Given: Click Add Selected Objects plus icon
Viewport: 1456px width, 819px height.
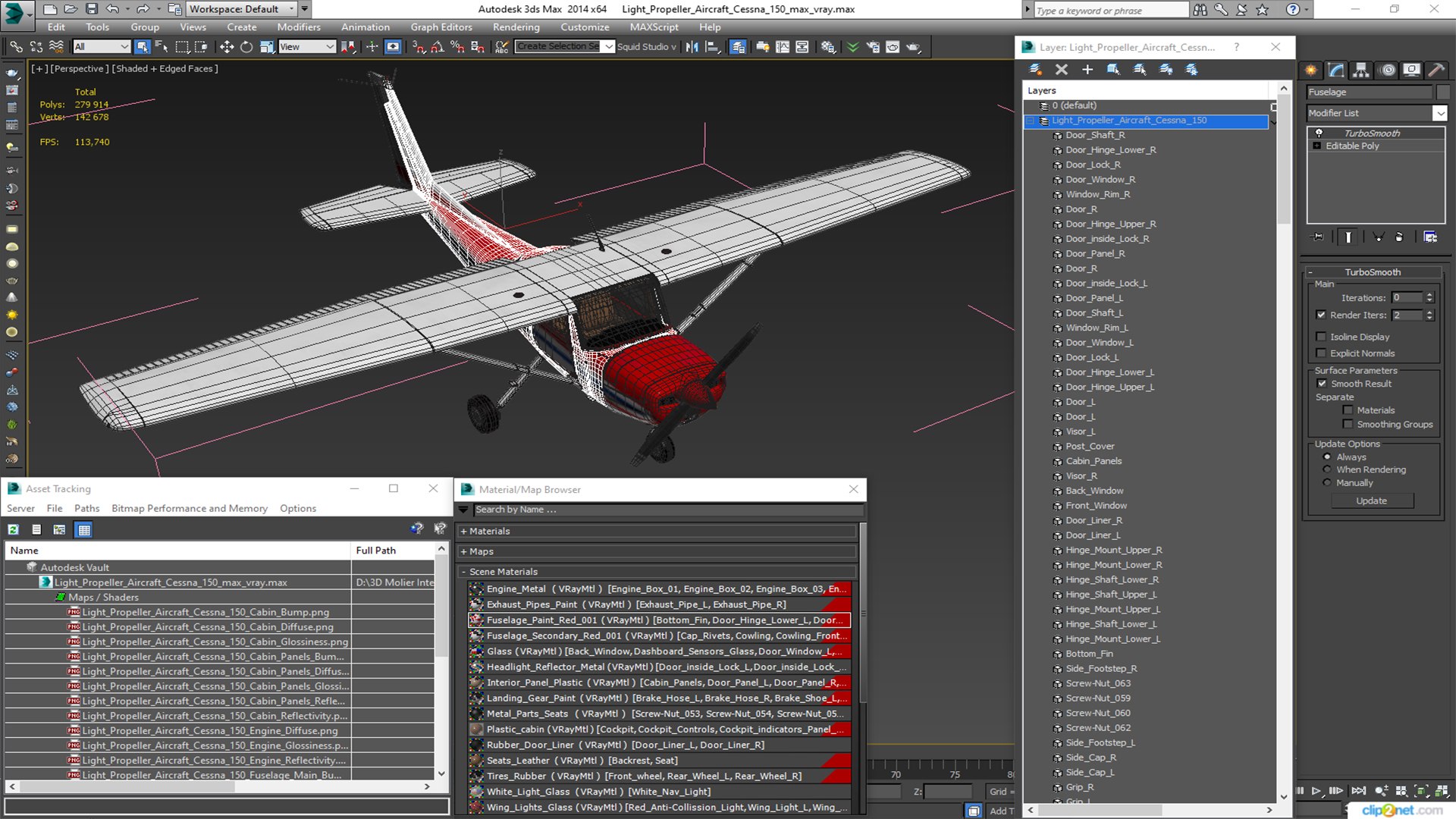Looking at the screenshot, I should click(x=1087, y=70).
